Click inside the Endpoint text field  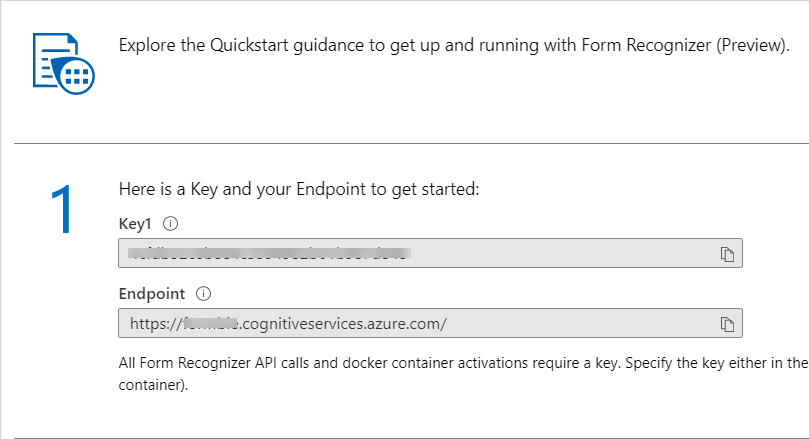click(580, 324)
